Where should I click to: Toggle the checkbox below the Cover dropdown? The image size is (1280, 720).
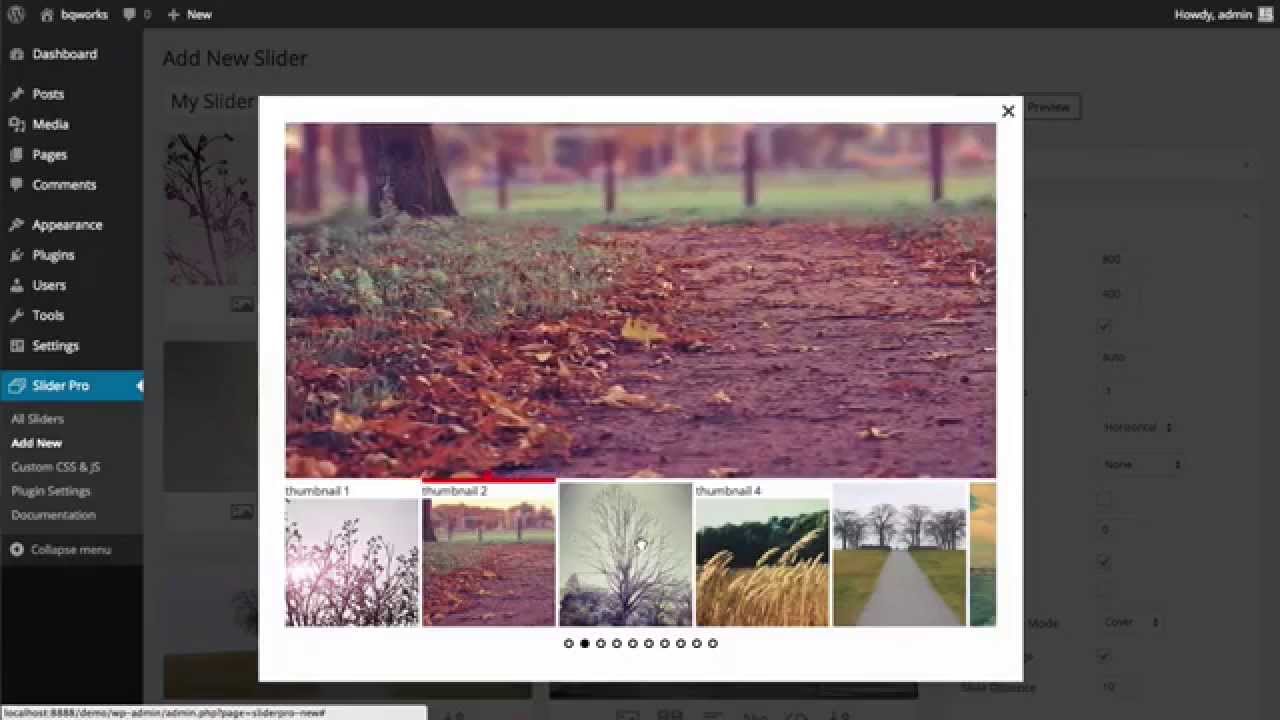[1104, 656]
